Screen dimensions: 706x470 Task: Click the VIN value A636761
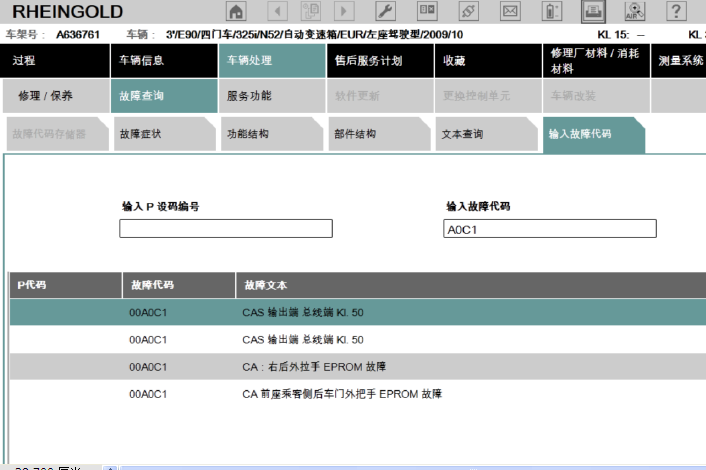[x=78, y=35]
